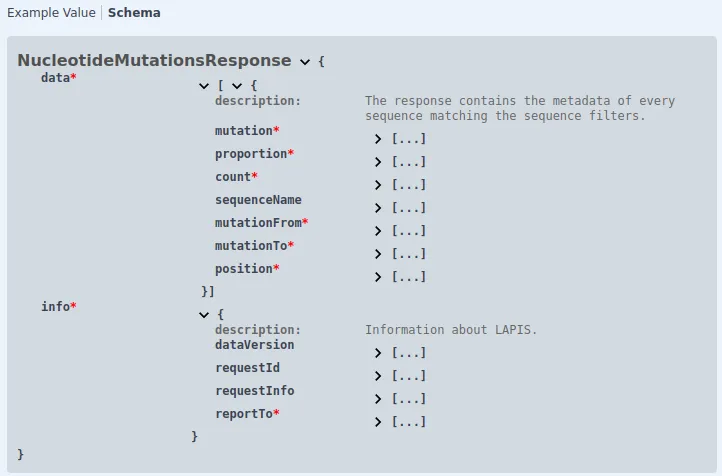Collapse the info object chevron
722x476 pixels.
pyautogui.click(x=205, y=315)
